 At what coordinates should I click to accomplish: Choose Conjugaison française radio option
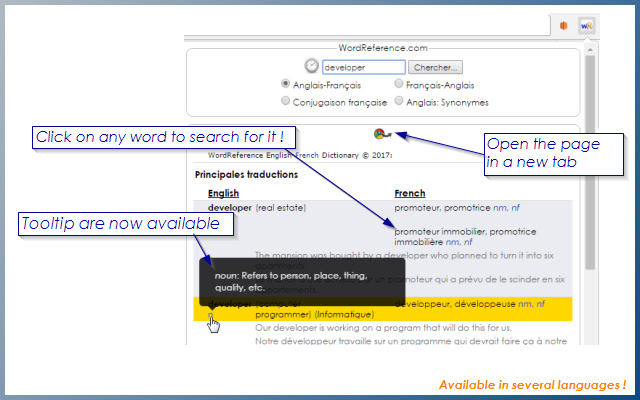point(285,100)
